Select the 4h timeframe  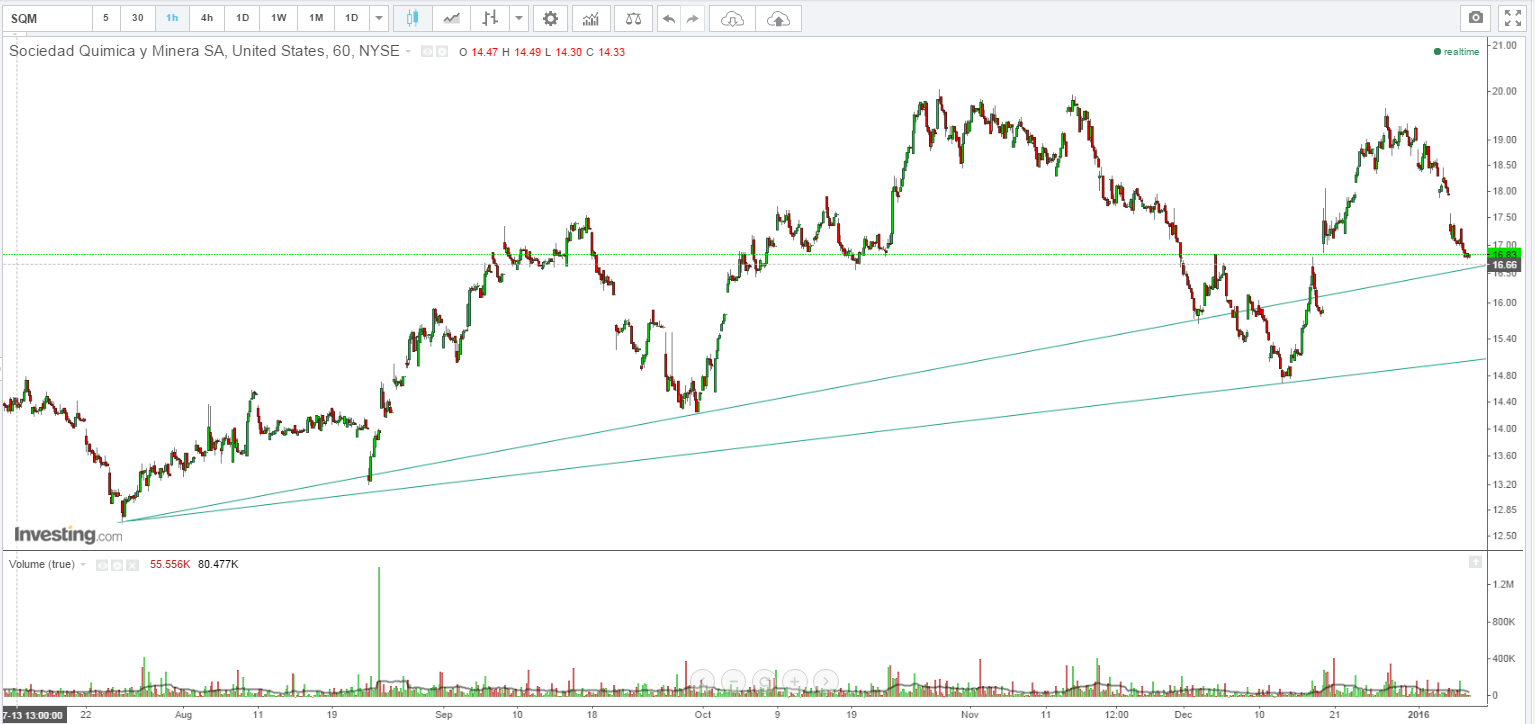point(206,18)
